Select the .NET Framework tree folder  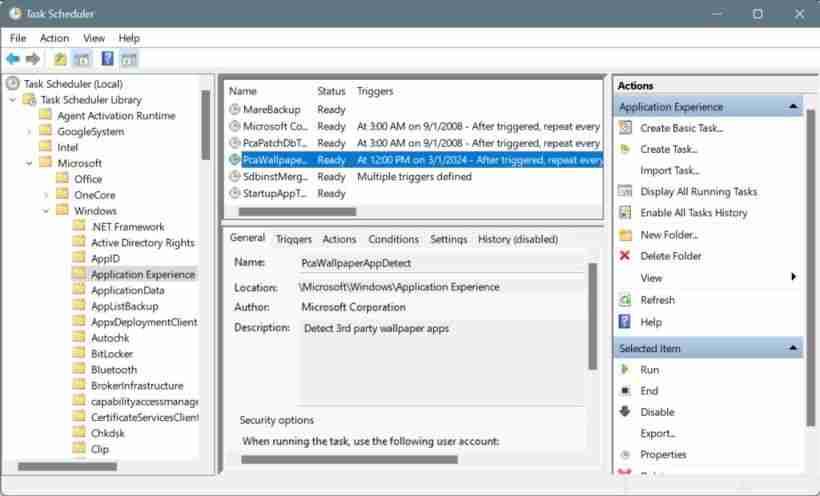(128, 227)
